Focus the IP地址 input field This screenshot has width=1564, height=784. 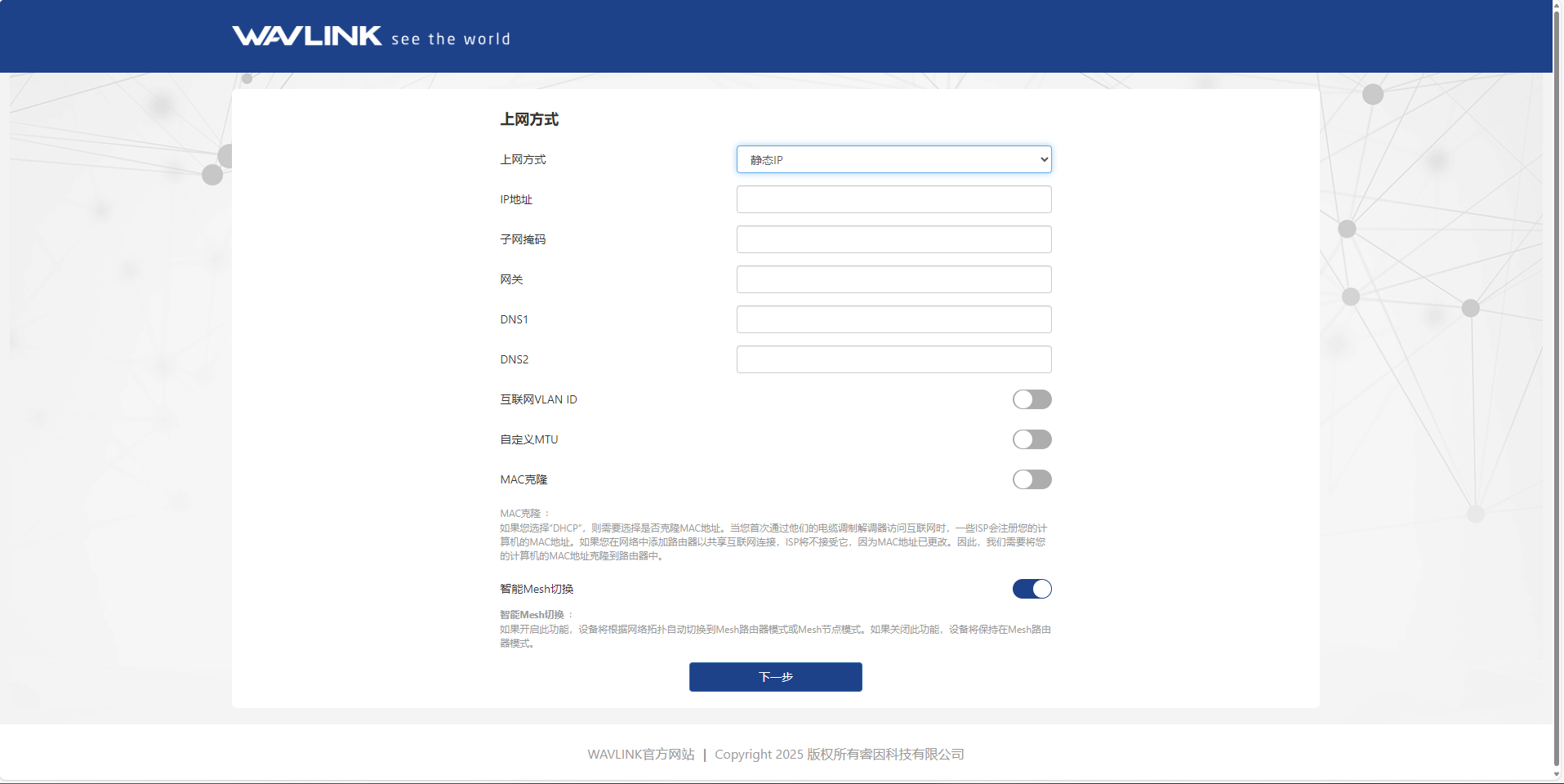pos(893,199)
